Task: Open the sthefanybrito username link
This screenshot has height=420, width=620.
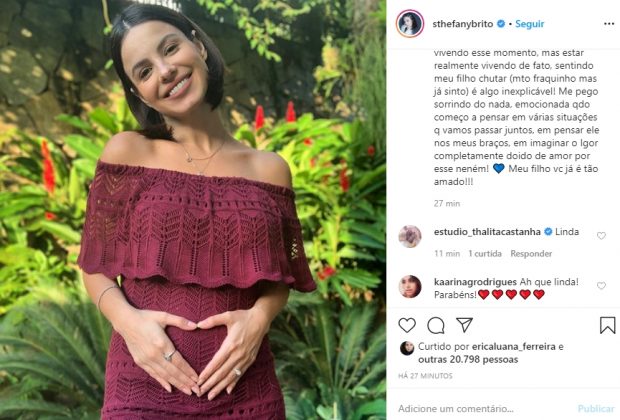Action: 463,24
